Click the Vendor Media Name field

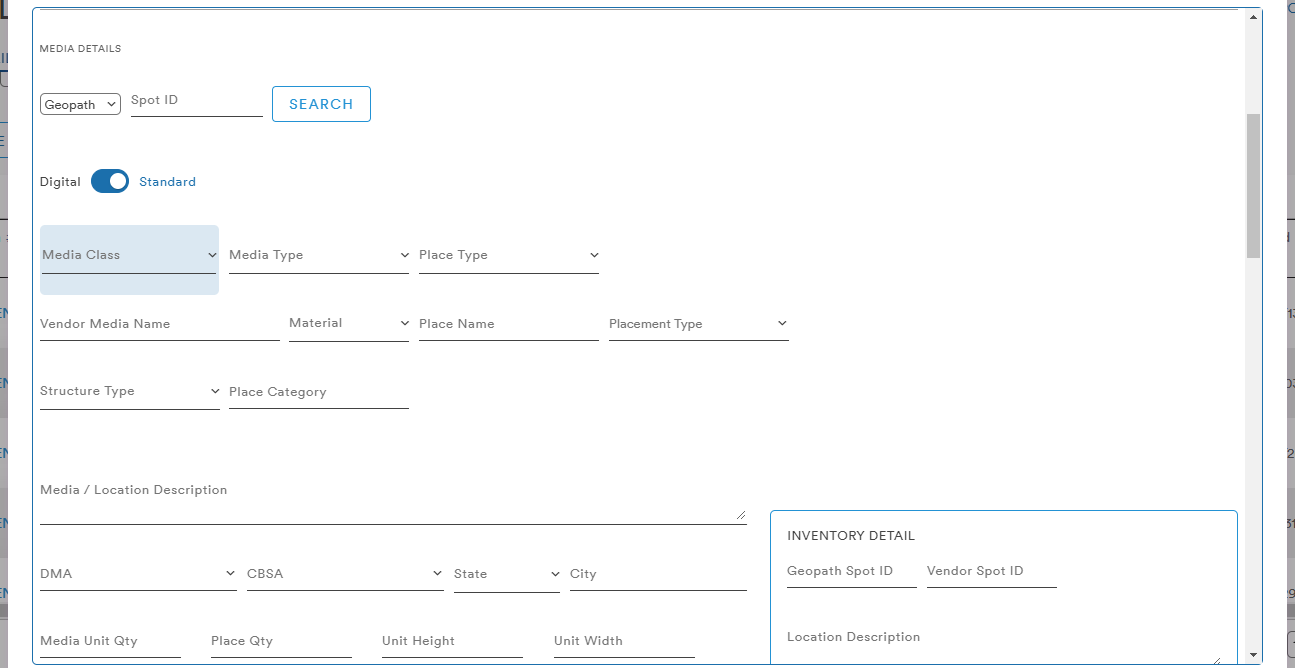pos(160,324)
